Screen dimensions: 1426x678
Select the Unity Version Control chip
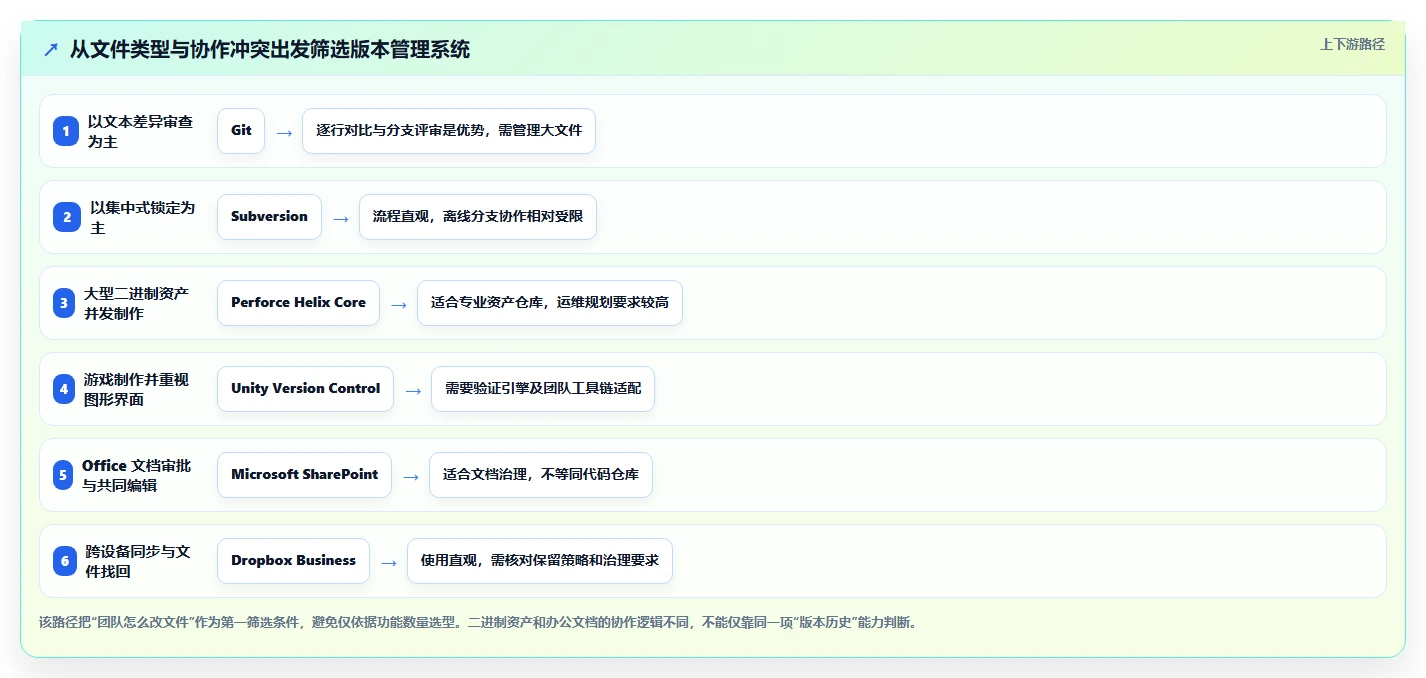[305, 389]
